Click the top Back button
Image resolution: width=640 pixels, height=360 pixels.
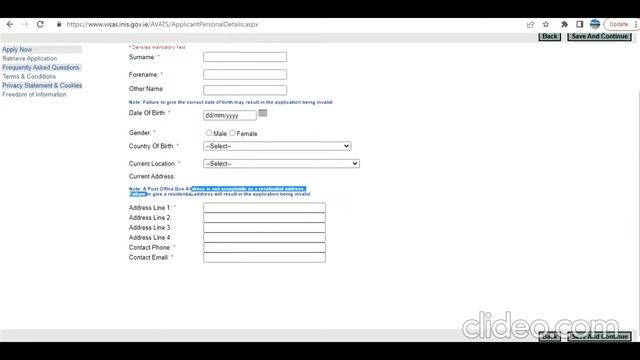(550, 36)
